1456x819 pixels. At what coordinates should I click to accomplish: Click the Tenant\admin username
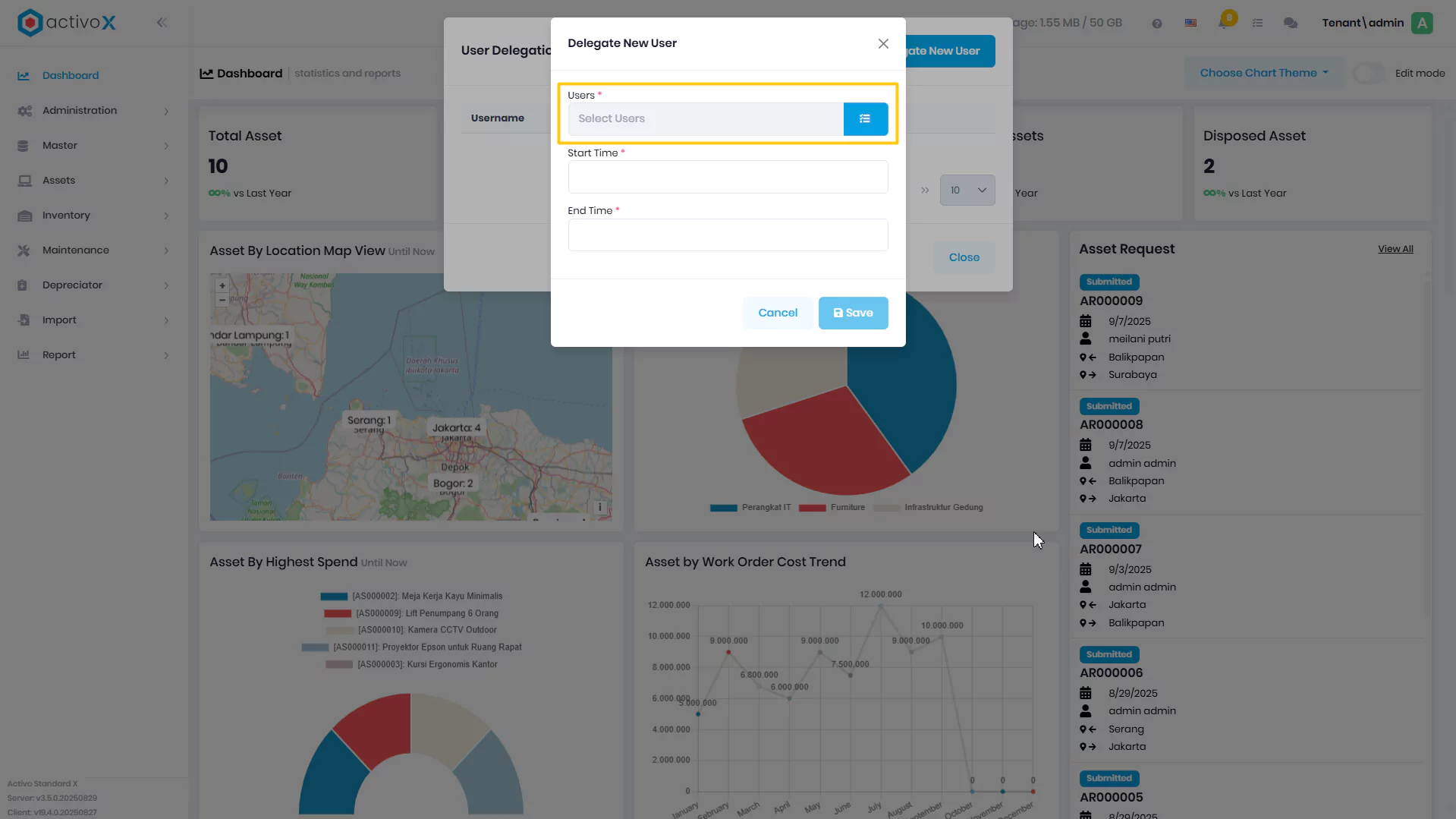1363,23
